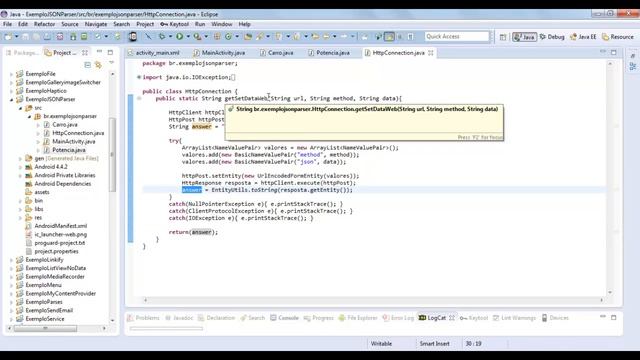This screenshot has height=360, width=640.
Task: Click the Open Perspective icon
Action: 503,37
